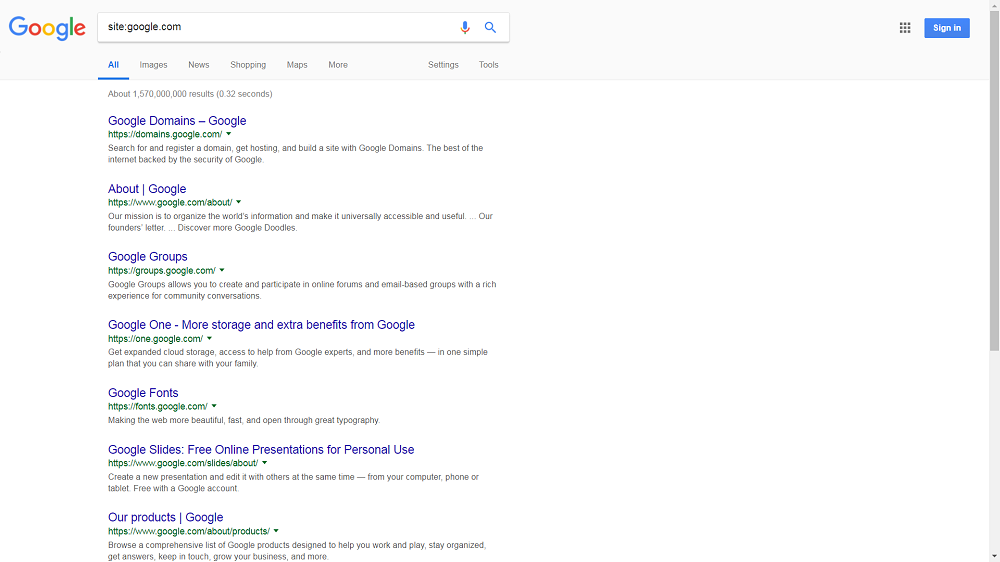Open the More search menu
The height and width of the screenshot is (562, 1000).
[x=338, y=65]
